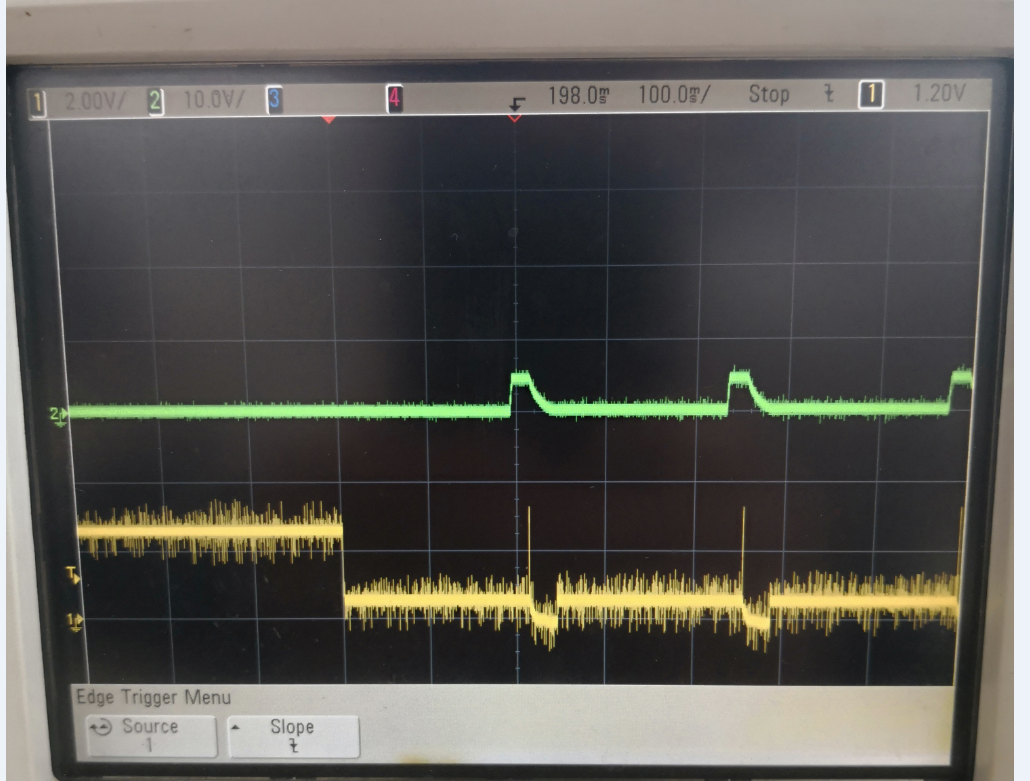
Task: Click the falling-edge trigger icon near delay value
Action: 517,104
